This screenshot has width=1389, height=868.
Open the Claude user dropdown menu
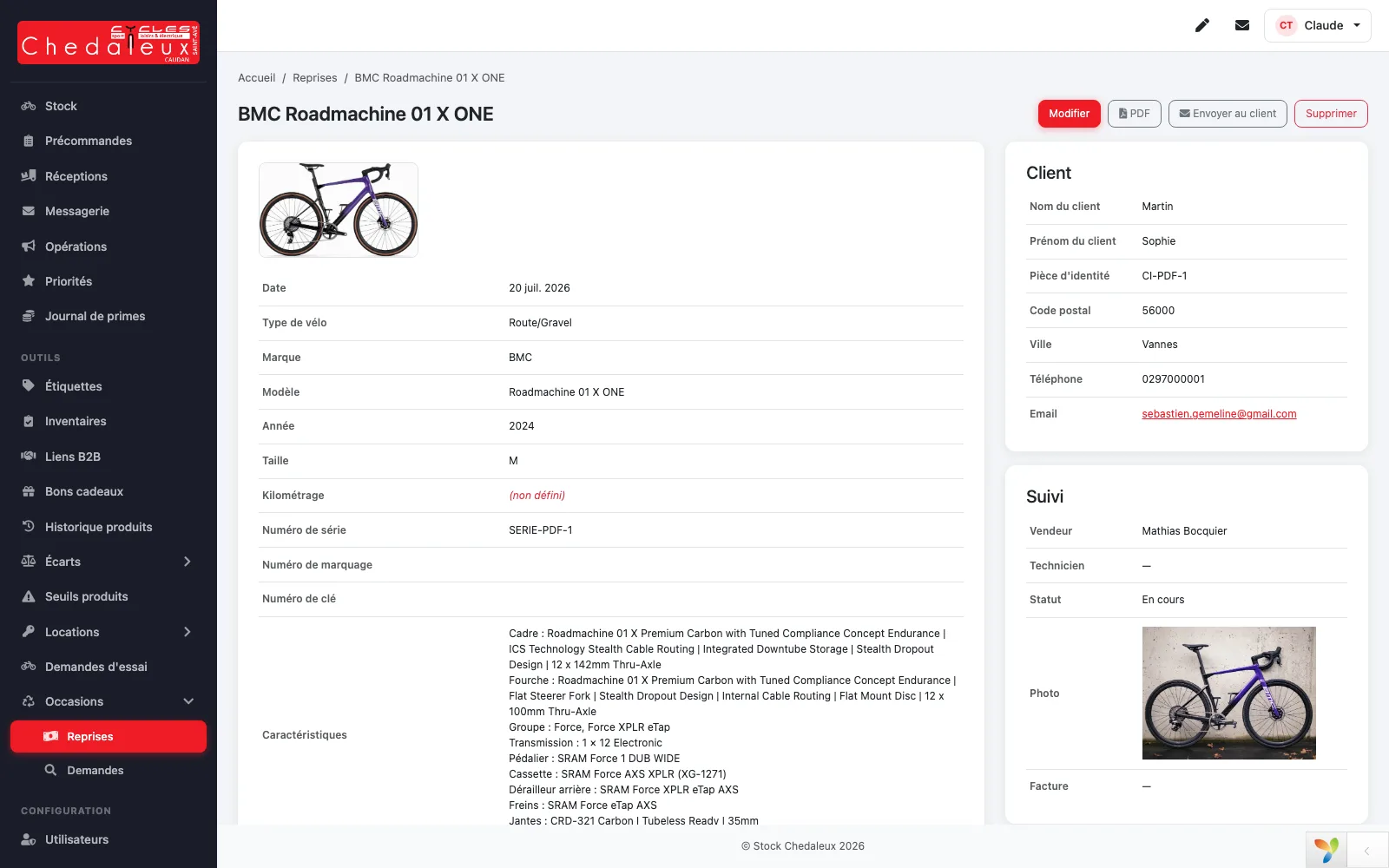1318,25
